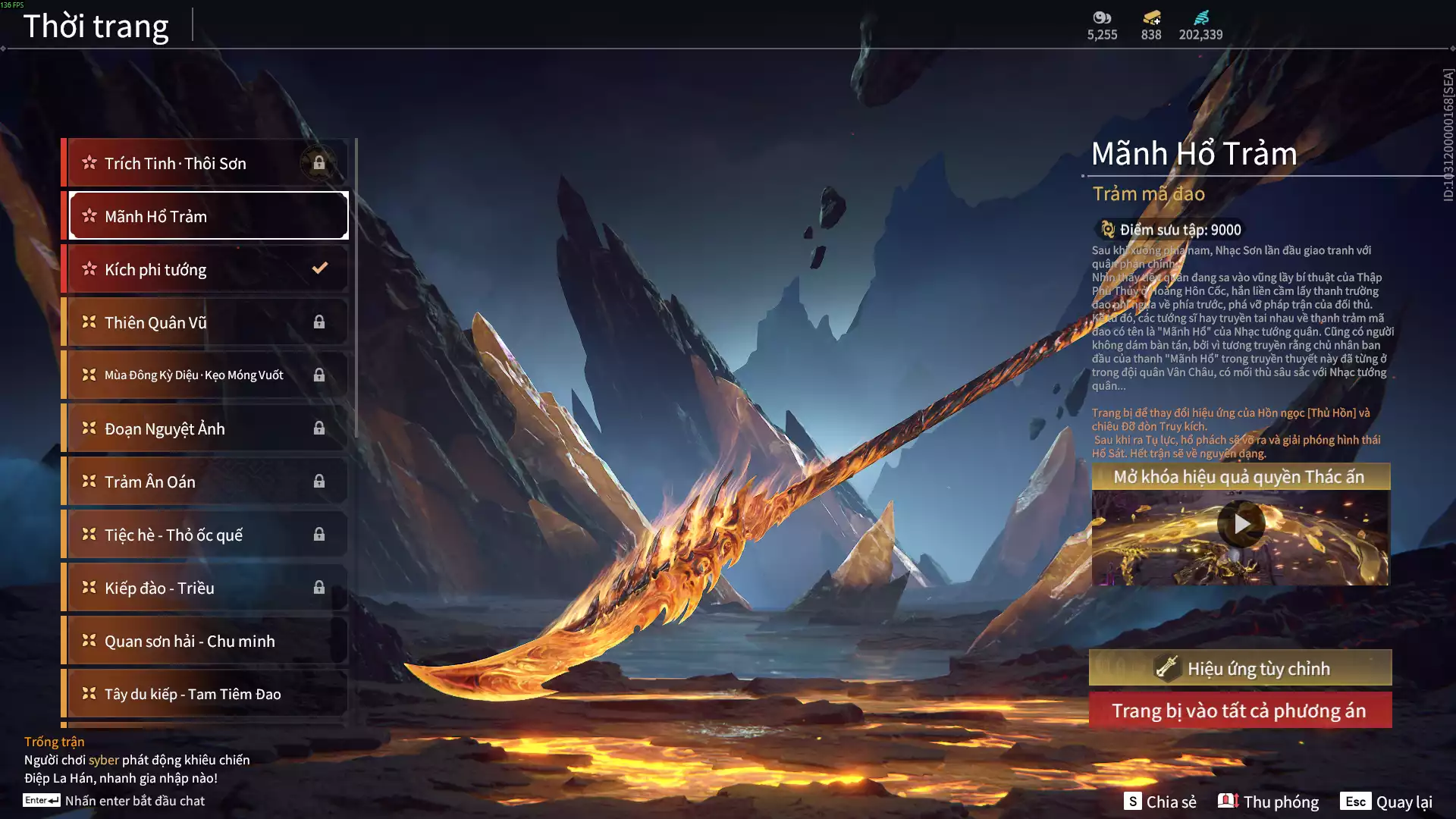
Task: Click the silver coin currency icon
Action: pyautogui.click(x=1102, y=17)
